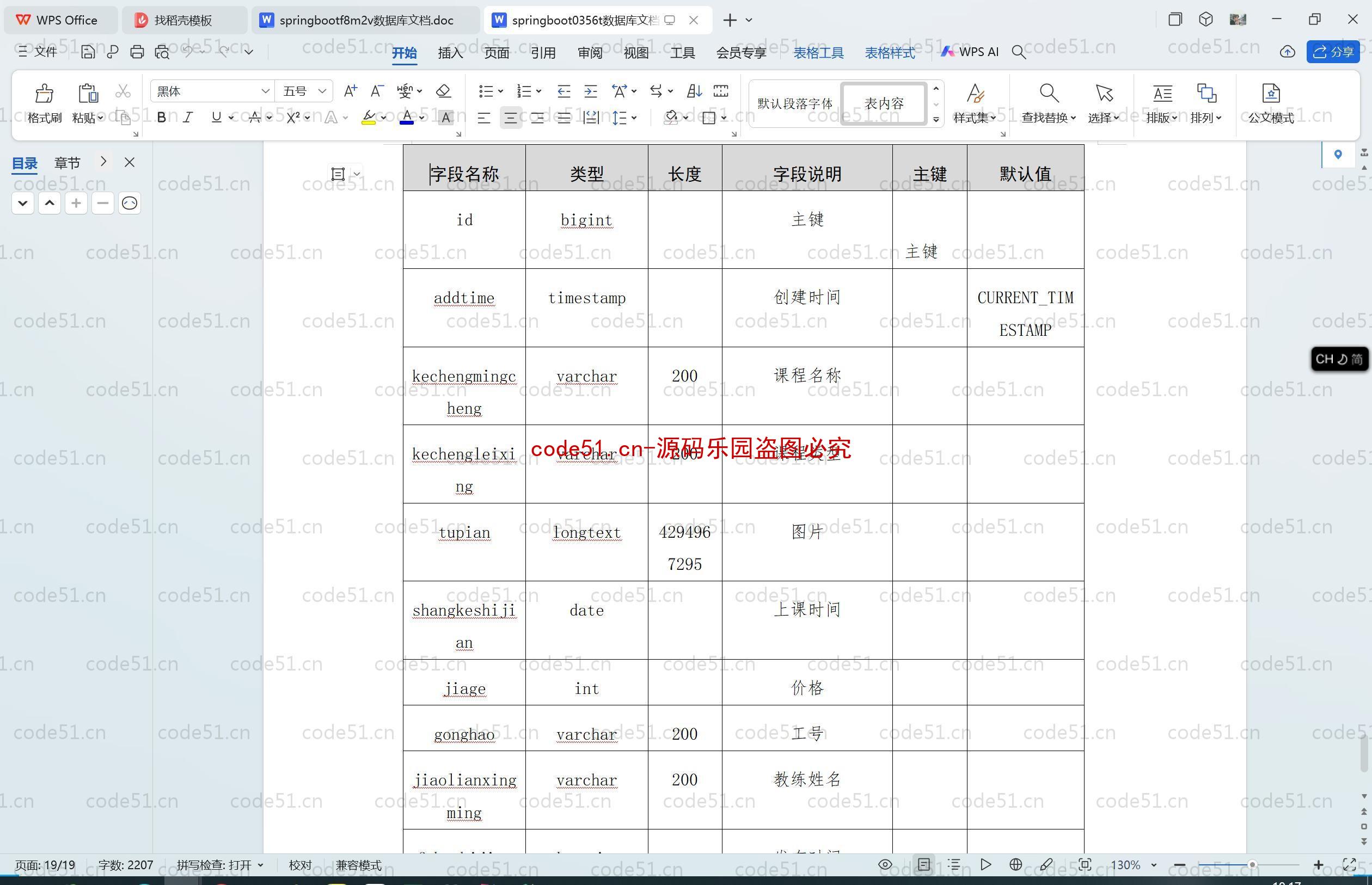Close the navigation pane with X
This screenshot has width=1372, height=885.
[130, 163]
